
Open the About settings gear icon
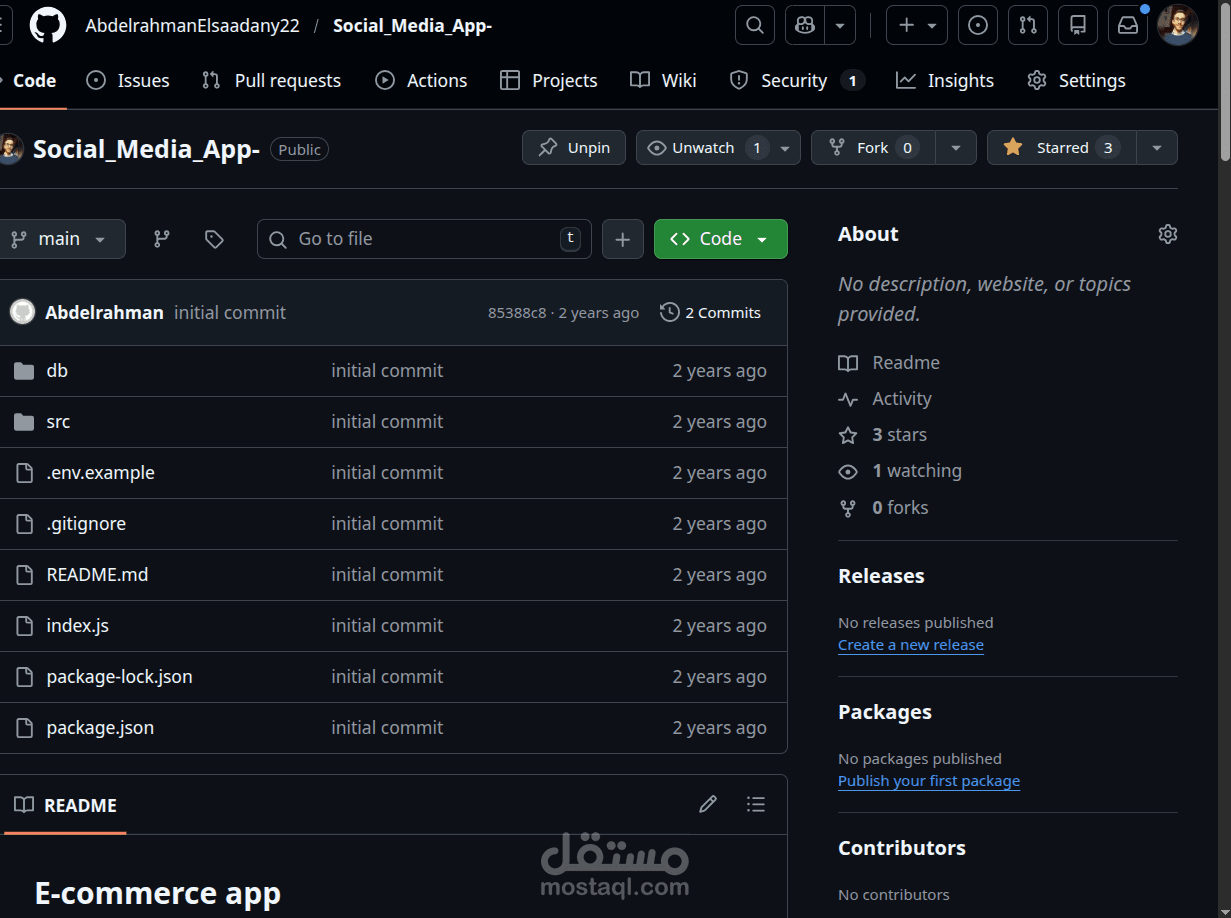coord(1167,234)
